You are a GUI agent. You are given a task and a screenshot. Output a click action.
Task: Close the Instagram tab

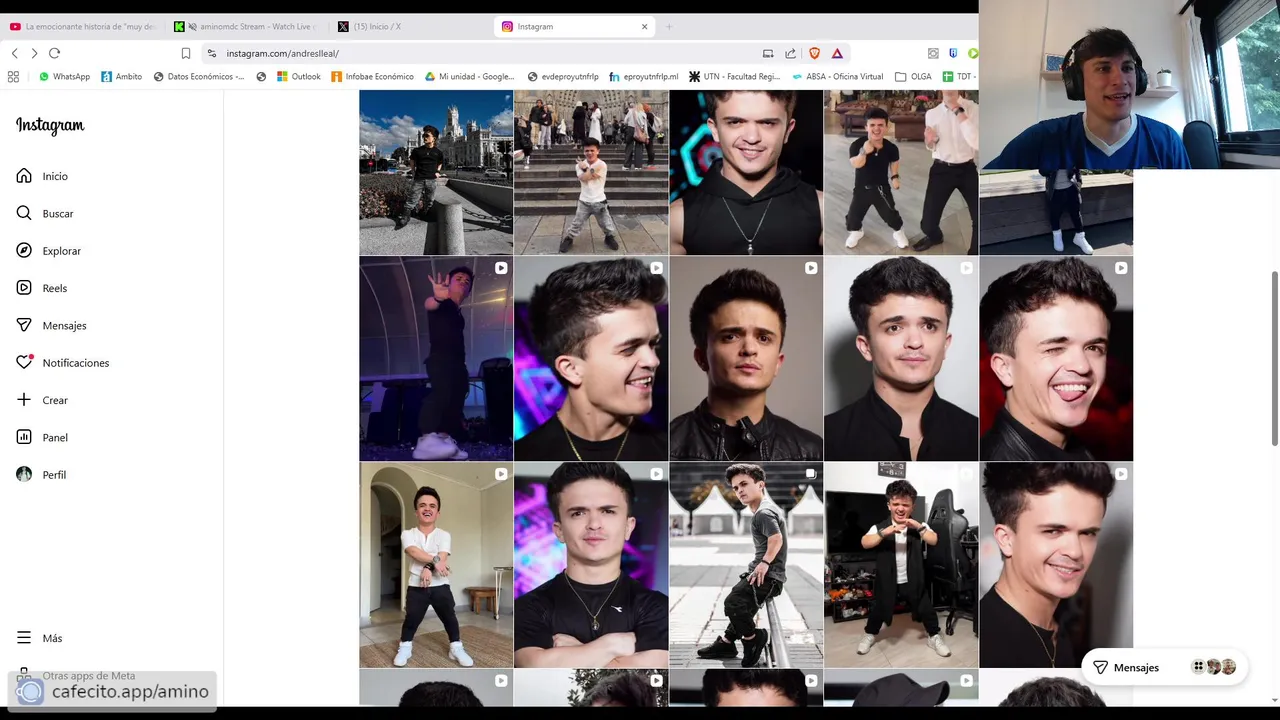644,26
